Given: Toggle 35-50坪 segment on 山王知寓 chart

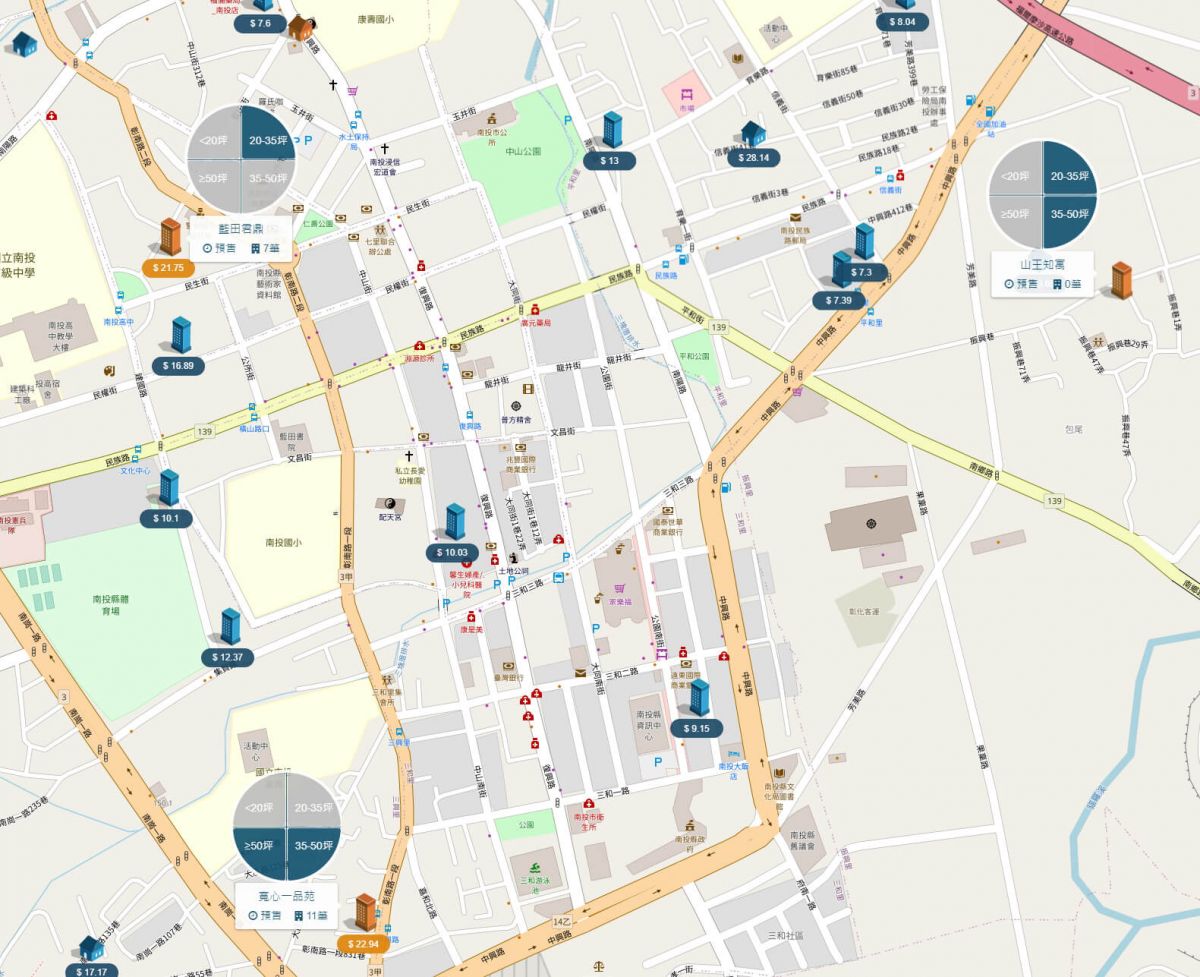Looking at the screenshot, I should pos(1069,221).
